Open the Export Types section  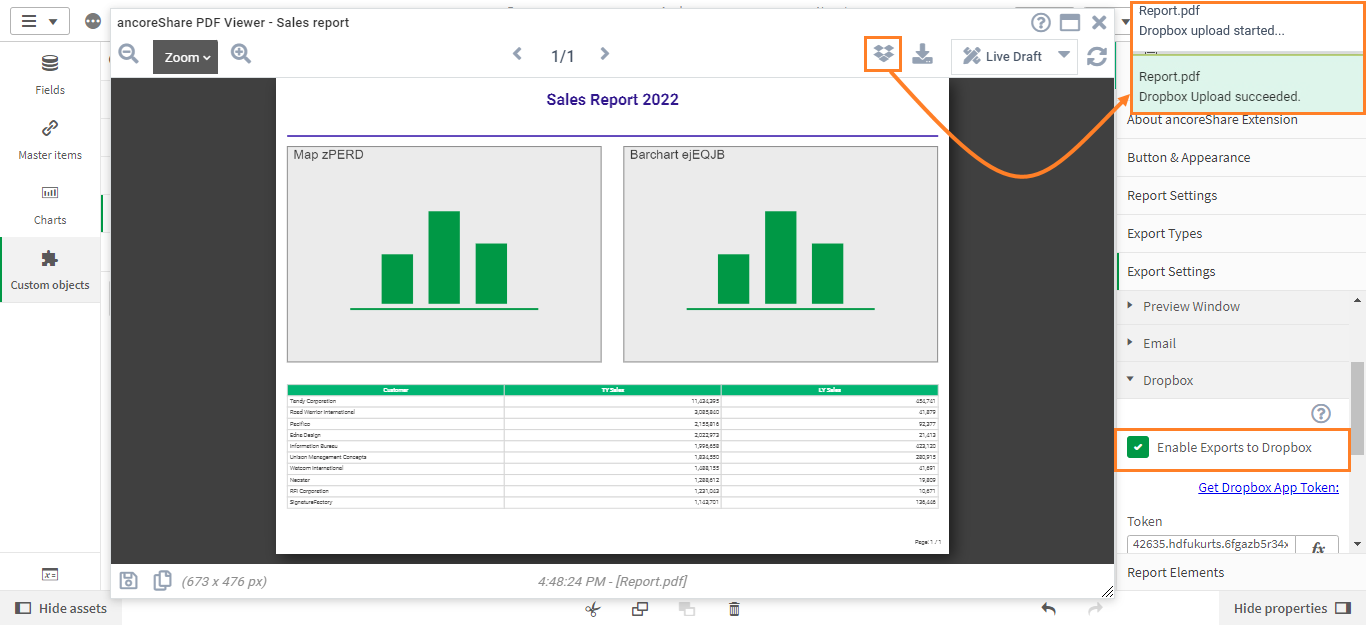(x=1241, y=233)
